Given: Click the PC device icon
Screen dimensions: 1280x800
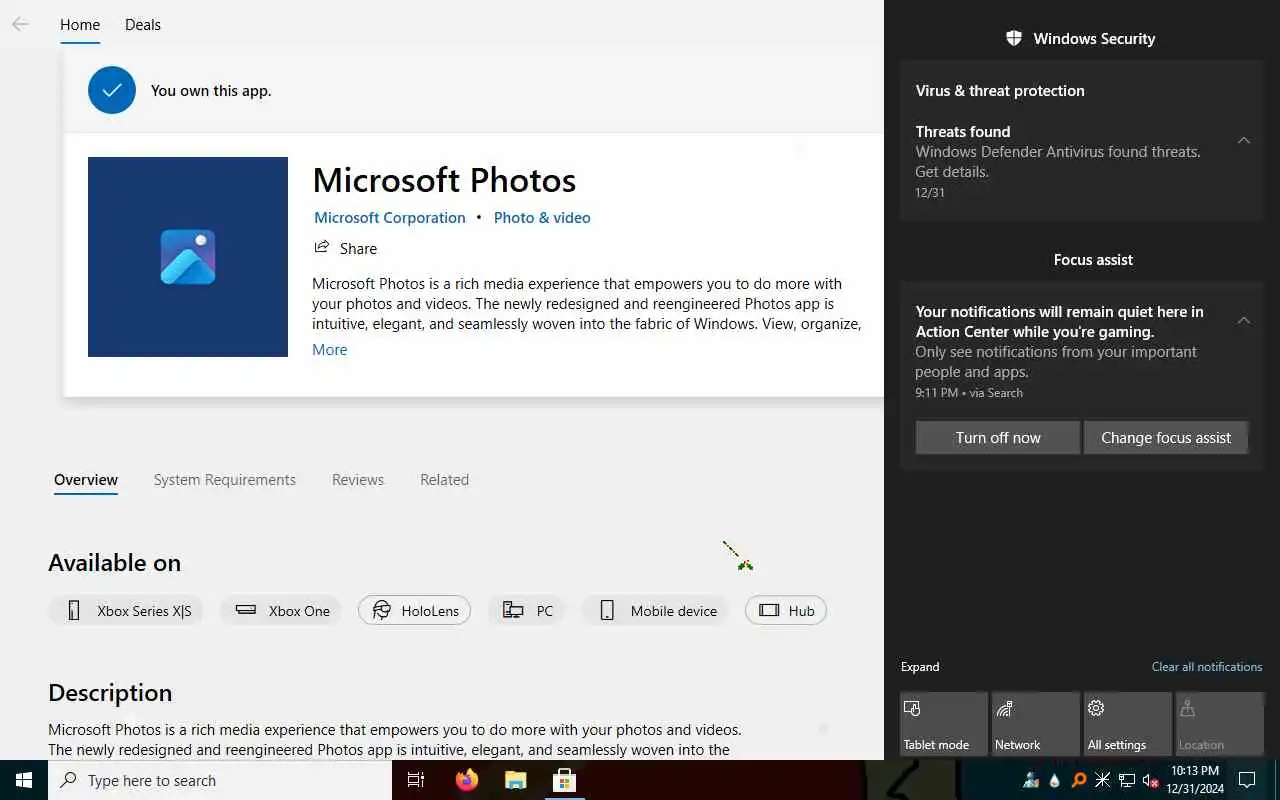Looking at the screenshot, I should tap(513, 610).
